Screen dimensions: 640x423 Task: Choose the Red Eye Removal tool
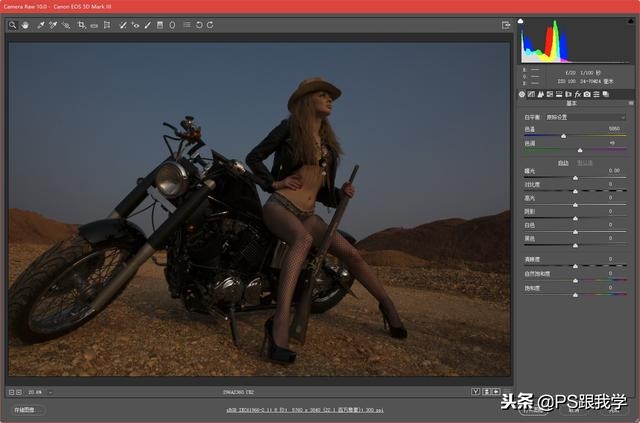tap(135, 24)
